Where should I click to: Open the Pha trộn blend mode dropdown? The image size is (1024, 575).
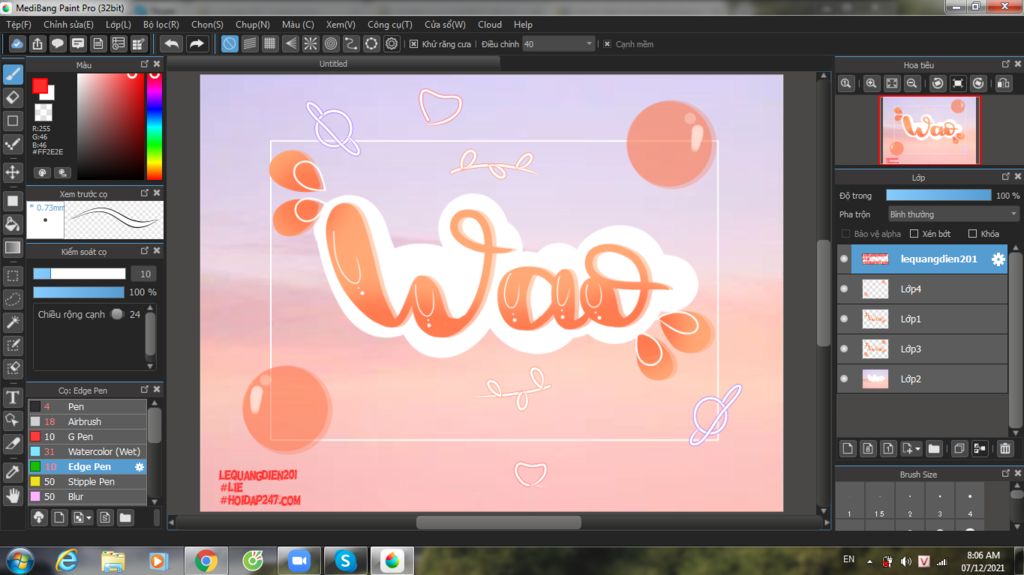point(953,214)
